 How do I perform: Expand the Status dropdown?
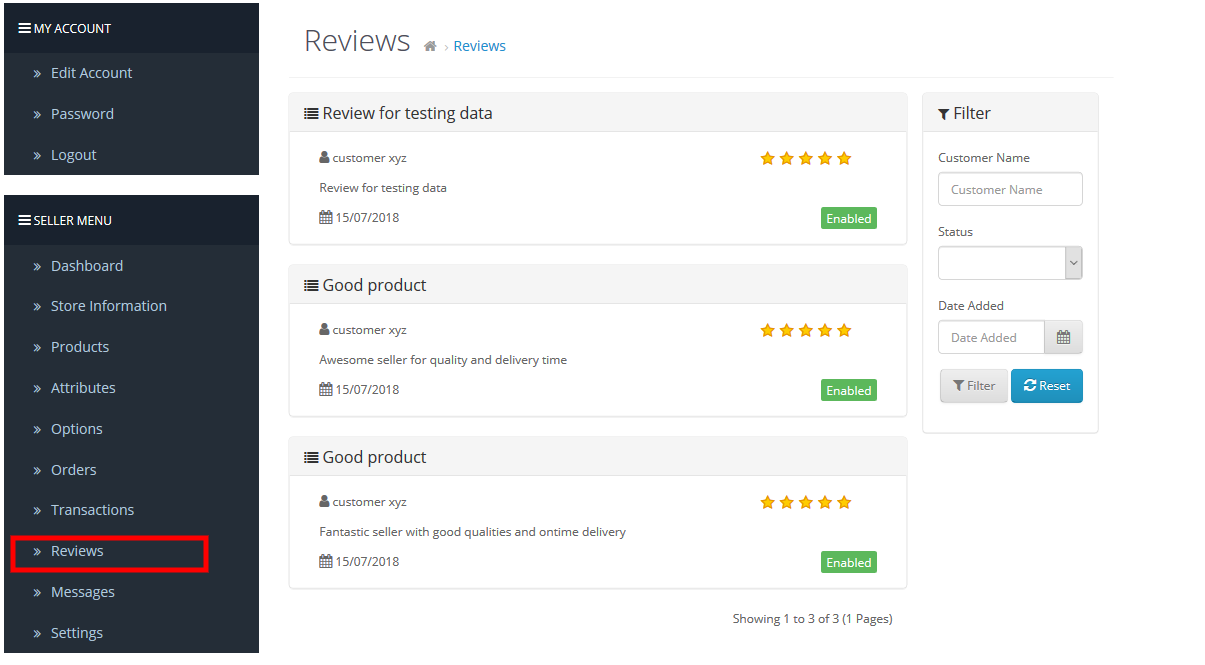point(1010,264)
